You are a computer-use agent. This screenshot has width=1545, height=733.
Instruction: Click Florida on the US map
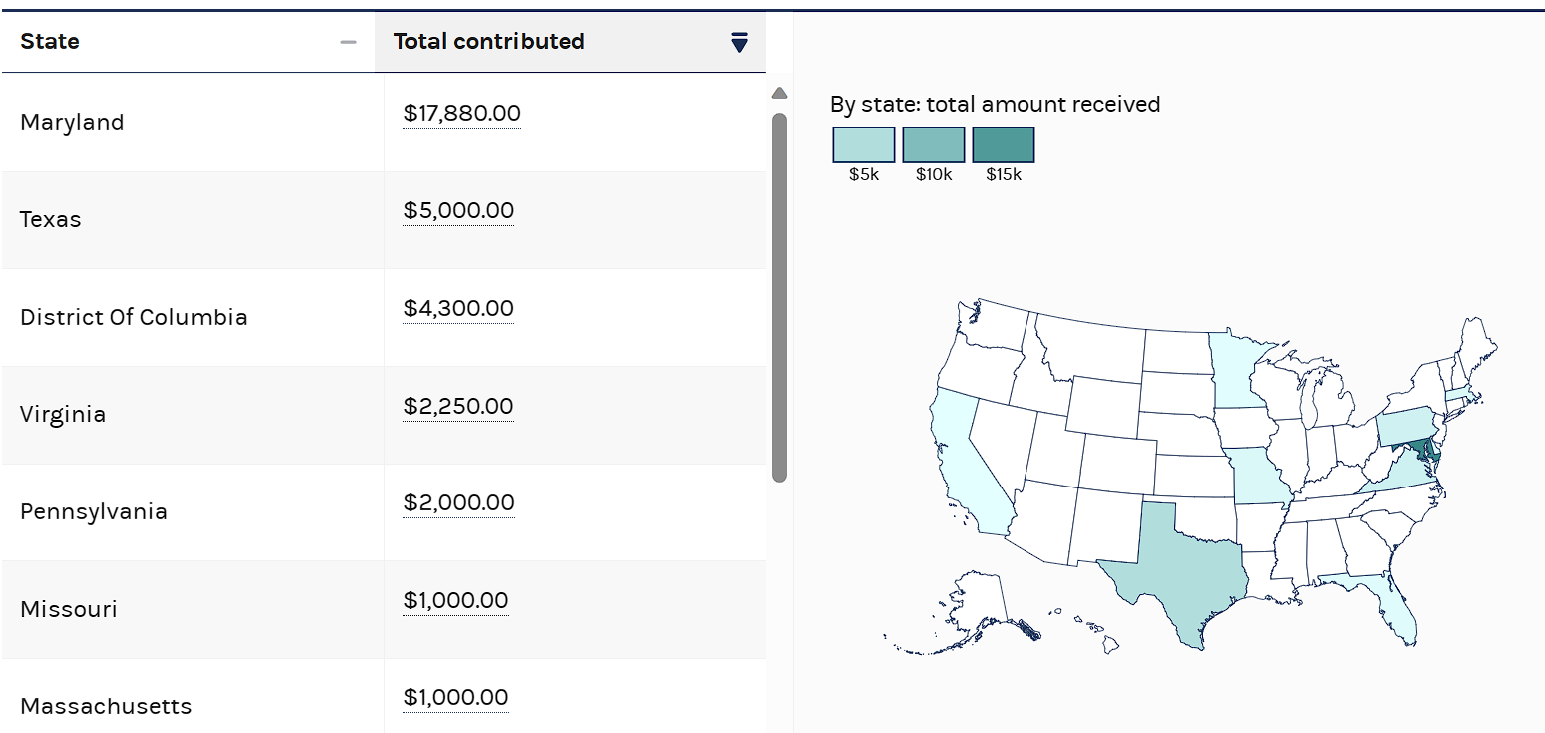pyautogui.click(x=1398, y=612)
